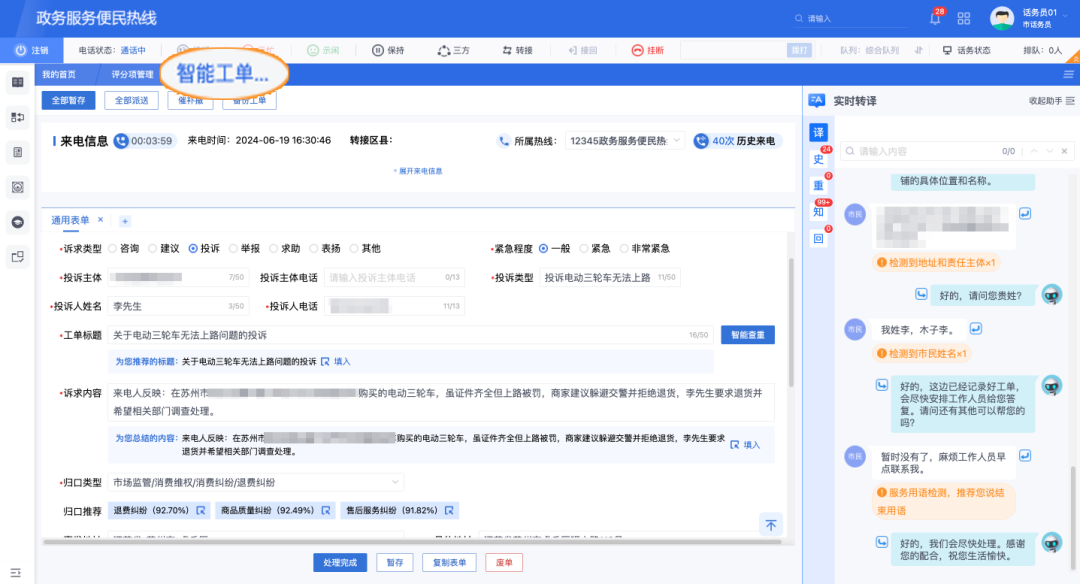Click the scroll-to-top arrow button

[x=770, y=523]
